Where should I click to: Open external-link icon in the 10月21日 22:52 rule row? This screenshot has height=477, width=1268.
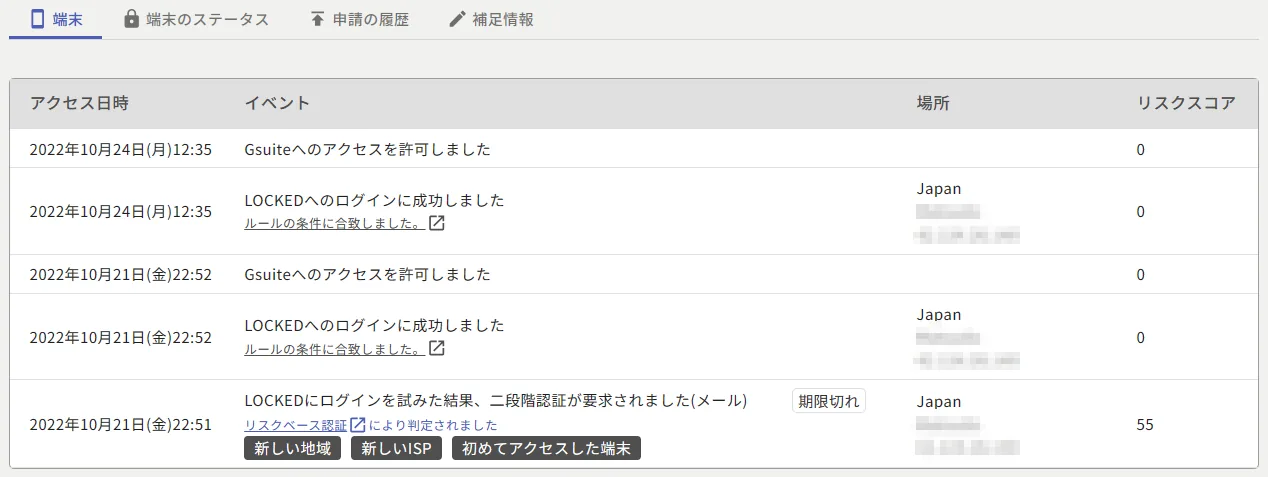tap(436, 348)
